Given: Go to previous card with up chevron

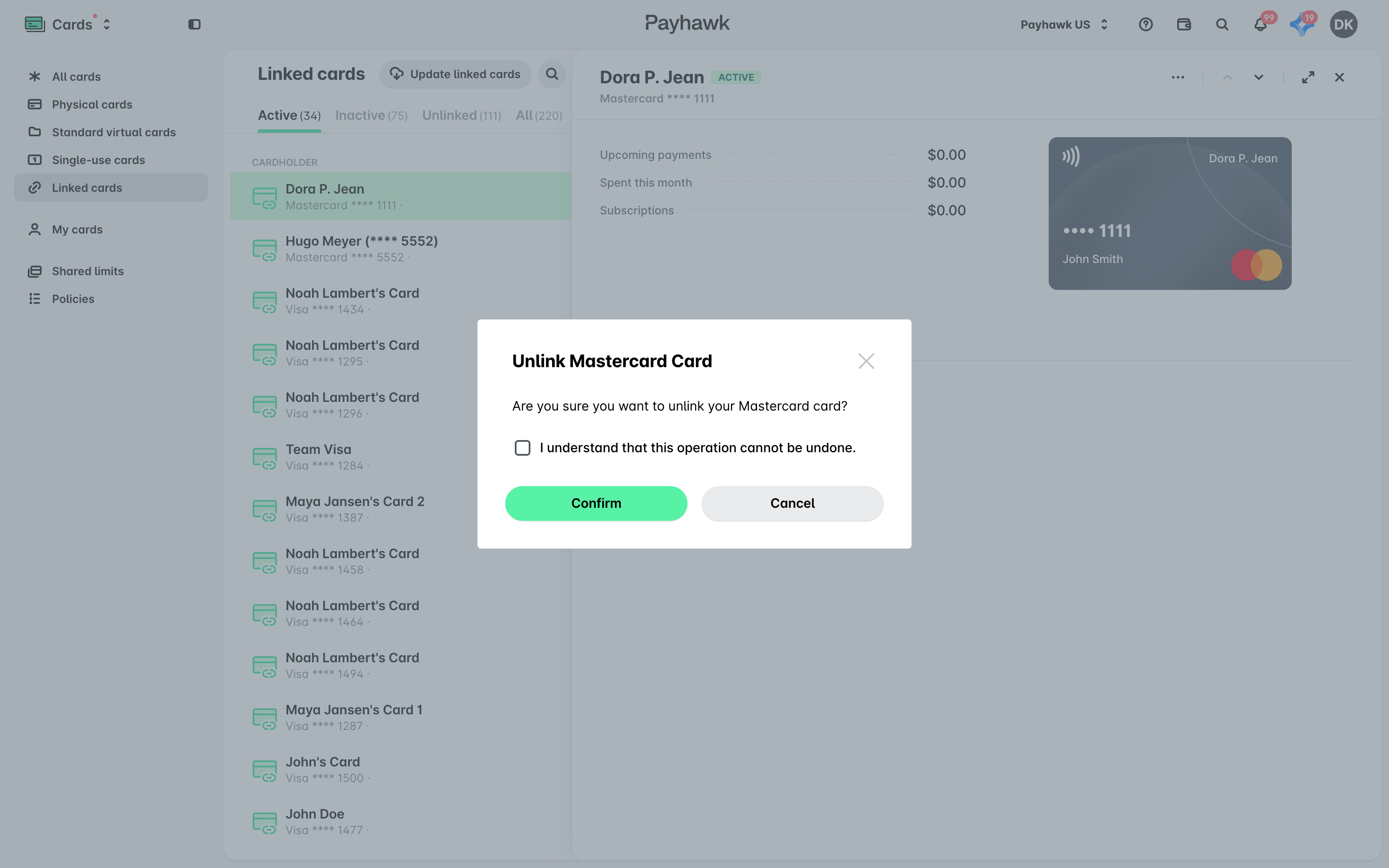Looking at the screenshot, I should pos(1227,78).
